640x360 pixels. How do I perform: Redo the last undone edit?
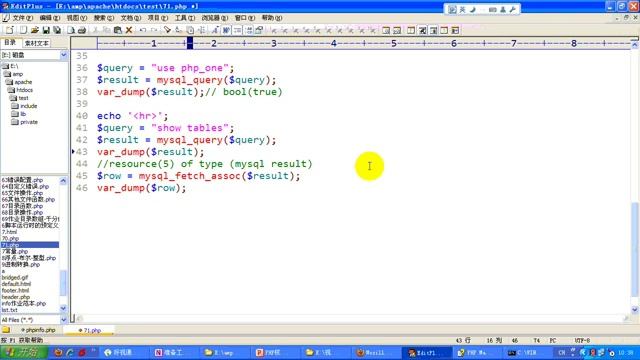[x=153, y=30]
